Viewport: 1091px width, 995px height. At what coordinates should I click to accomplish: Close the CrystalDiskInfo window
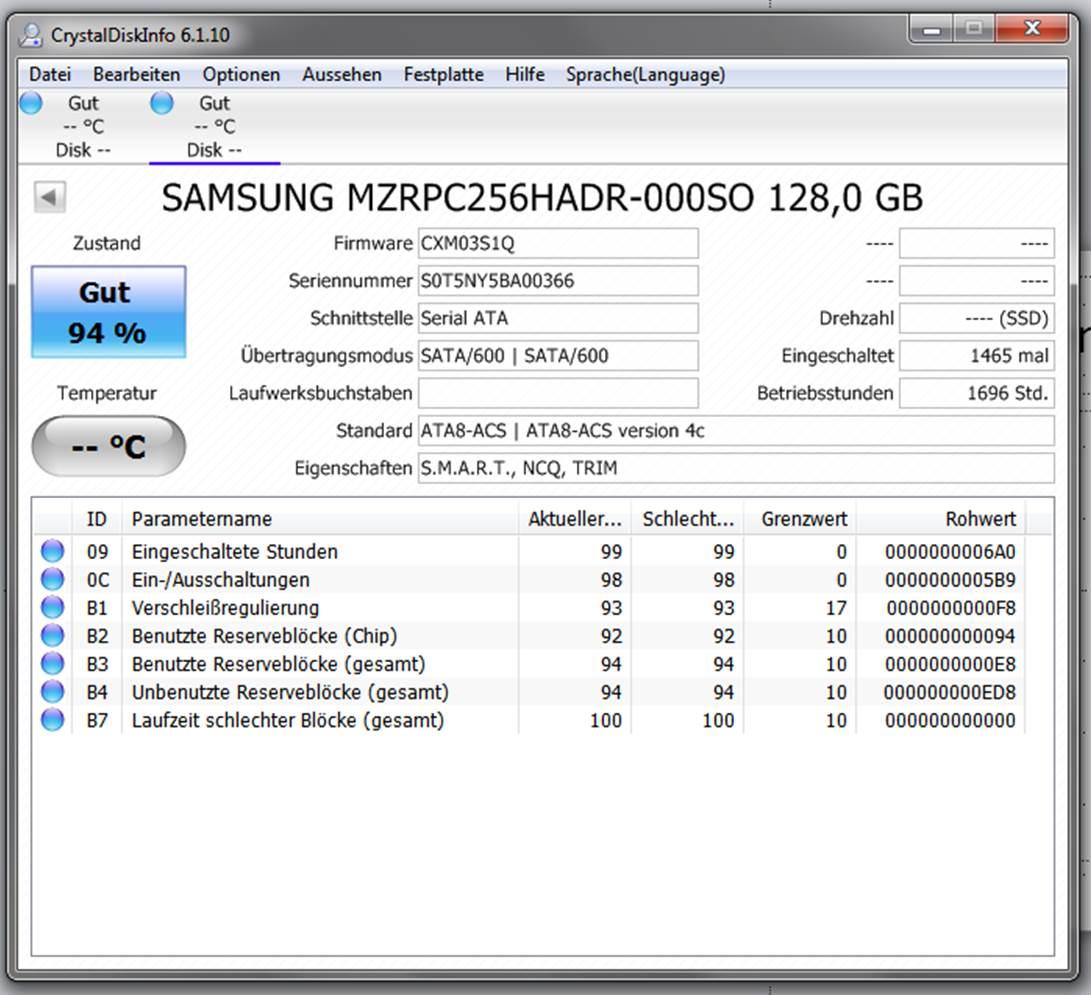[x=1032, y=29]
